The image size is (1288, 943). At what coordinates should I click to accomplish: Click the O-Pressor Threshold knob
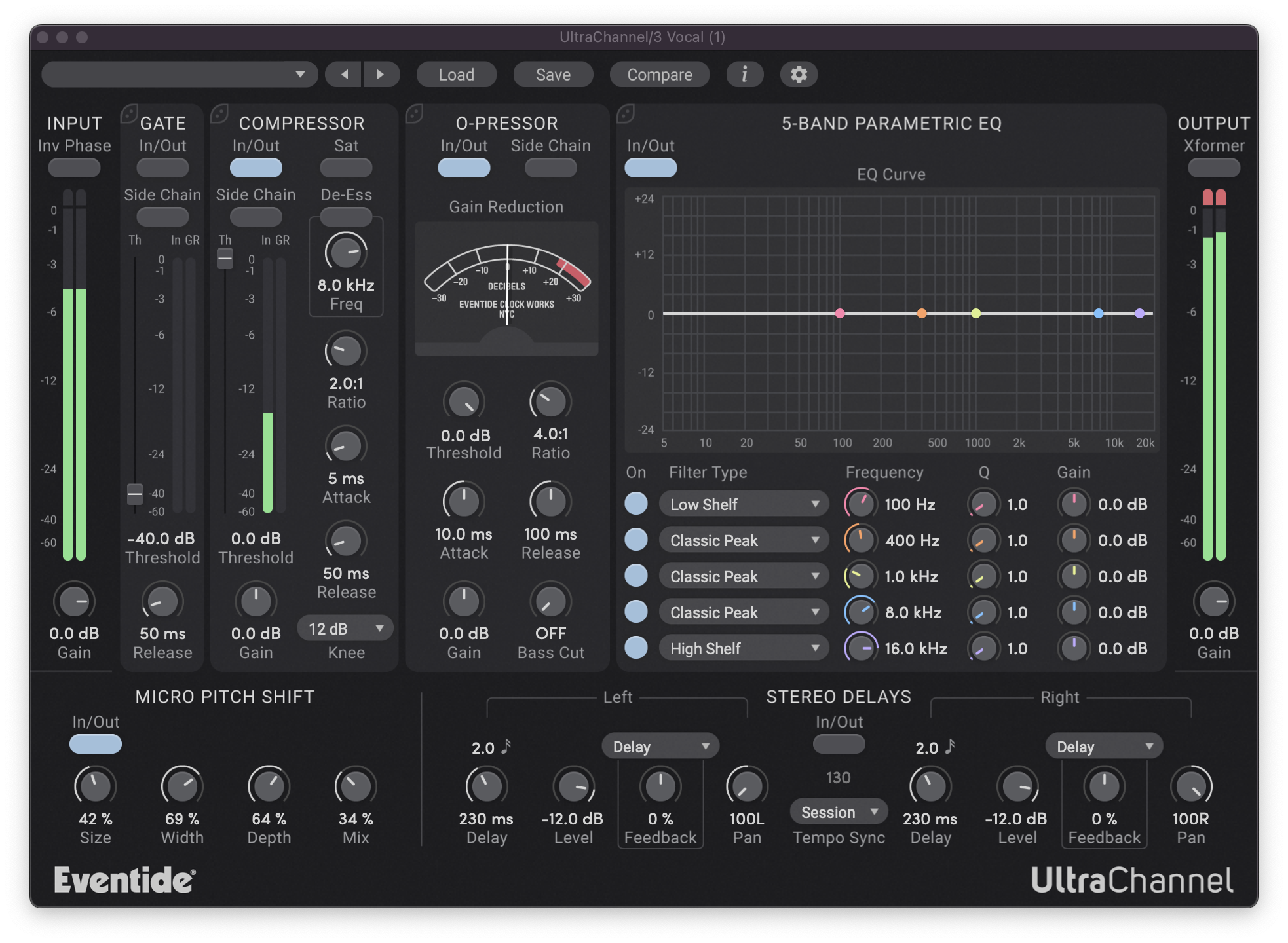[x=464, y=401]
